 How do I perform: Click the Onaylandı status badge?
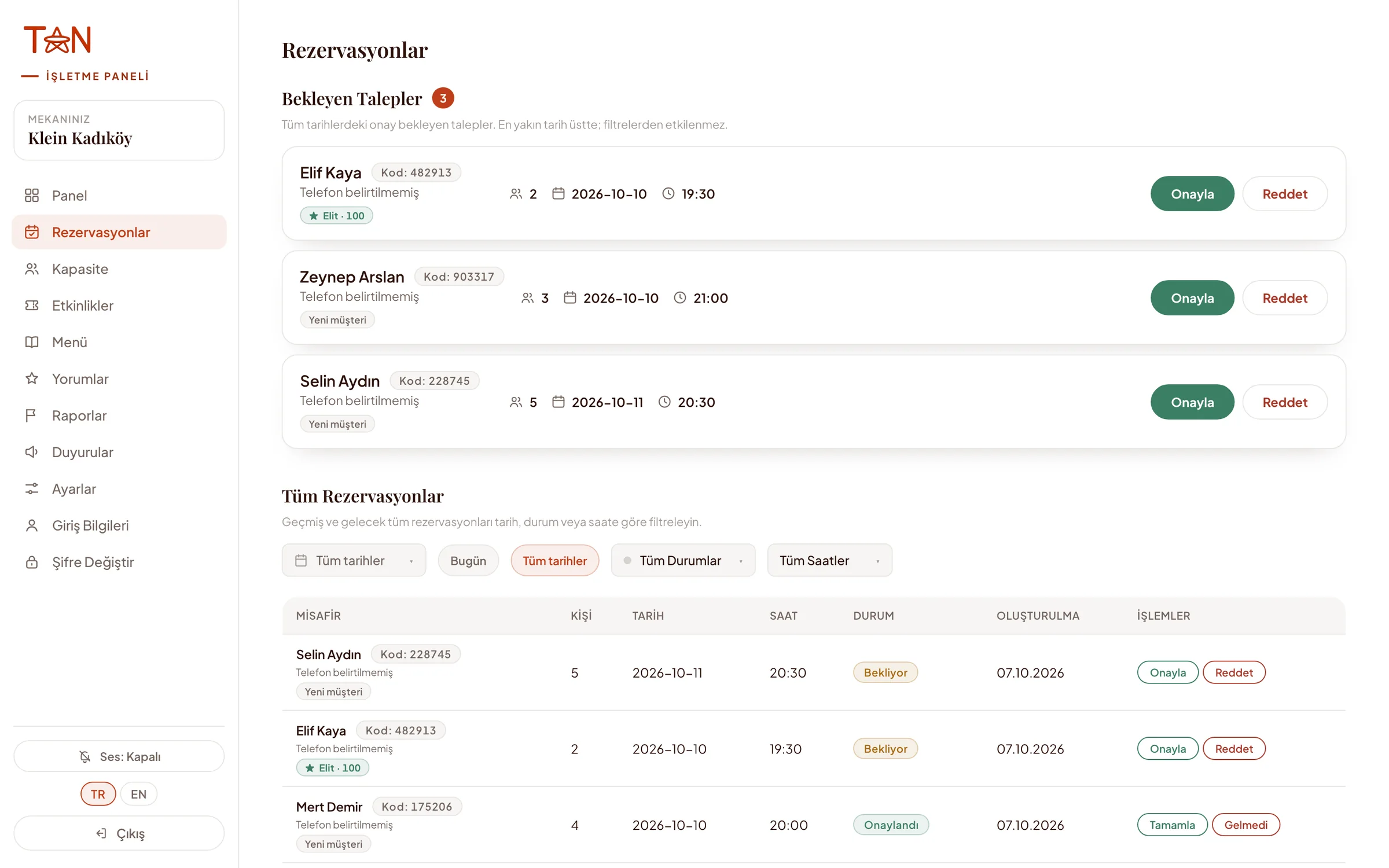[891, 825]
